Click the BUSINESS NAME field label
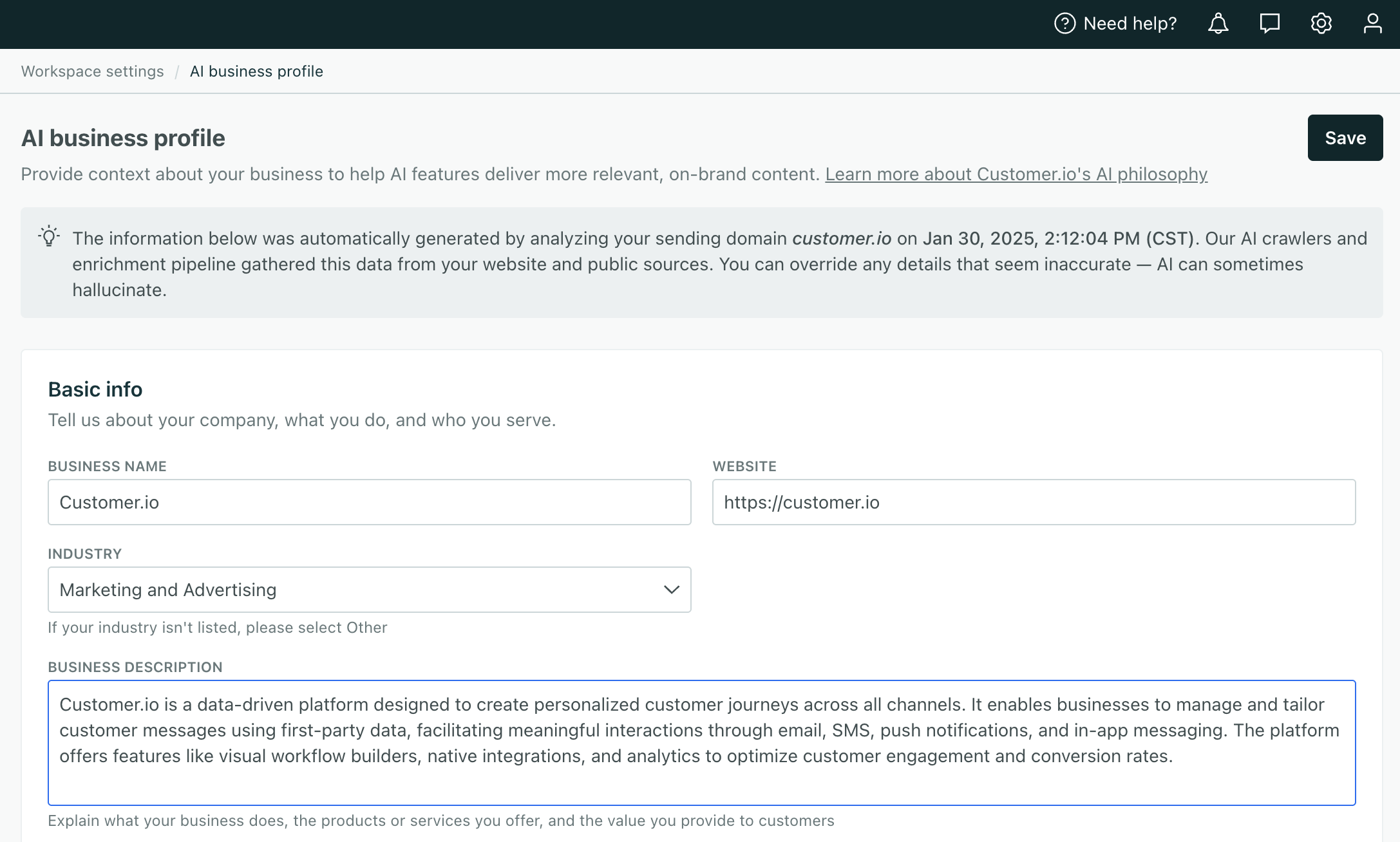Viewport: 1400px width, 842px height. pos(107,466)
